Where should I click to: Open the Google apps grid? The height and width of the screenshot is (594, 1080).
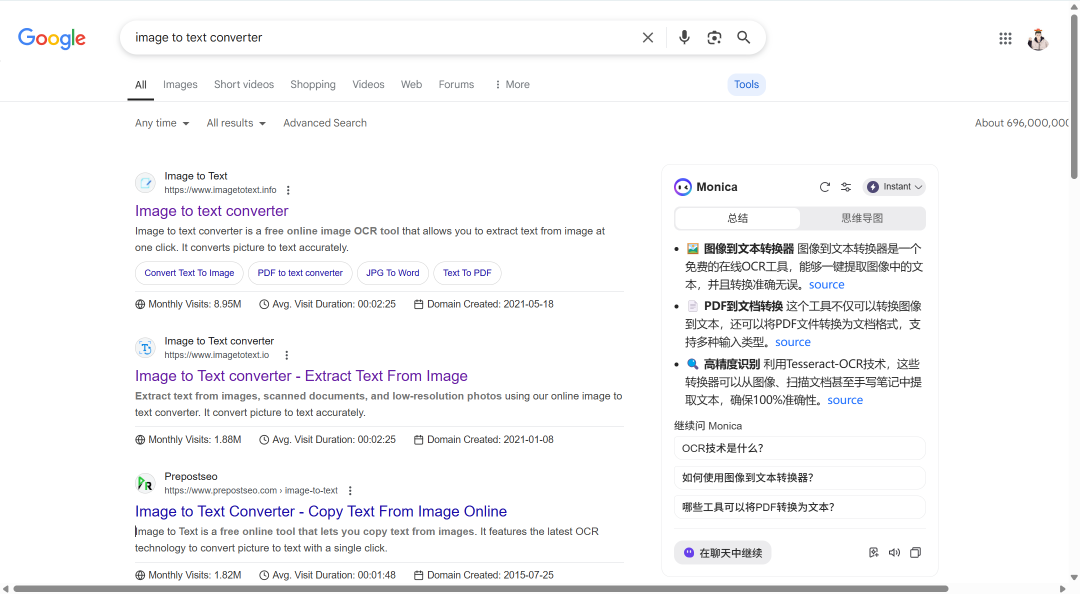[1005, 39]
